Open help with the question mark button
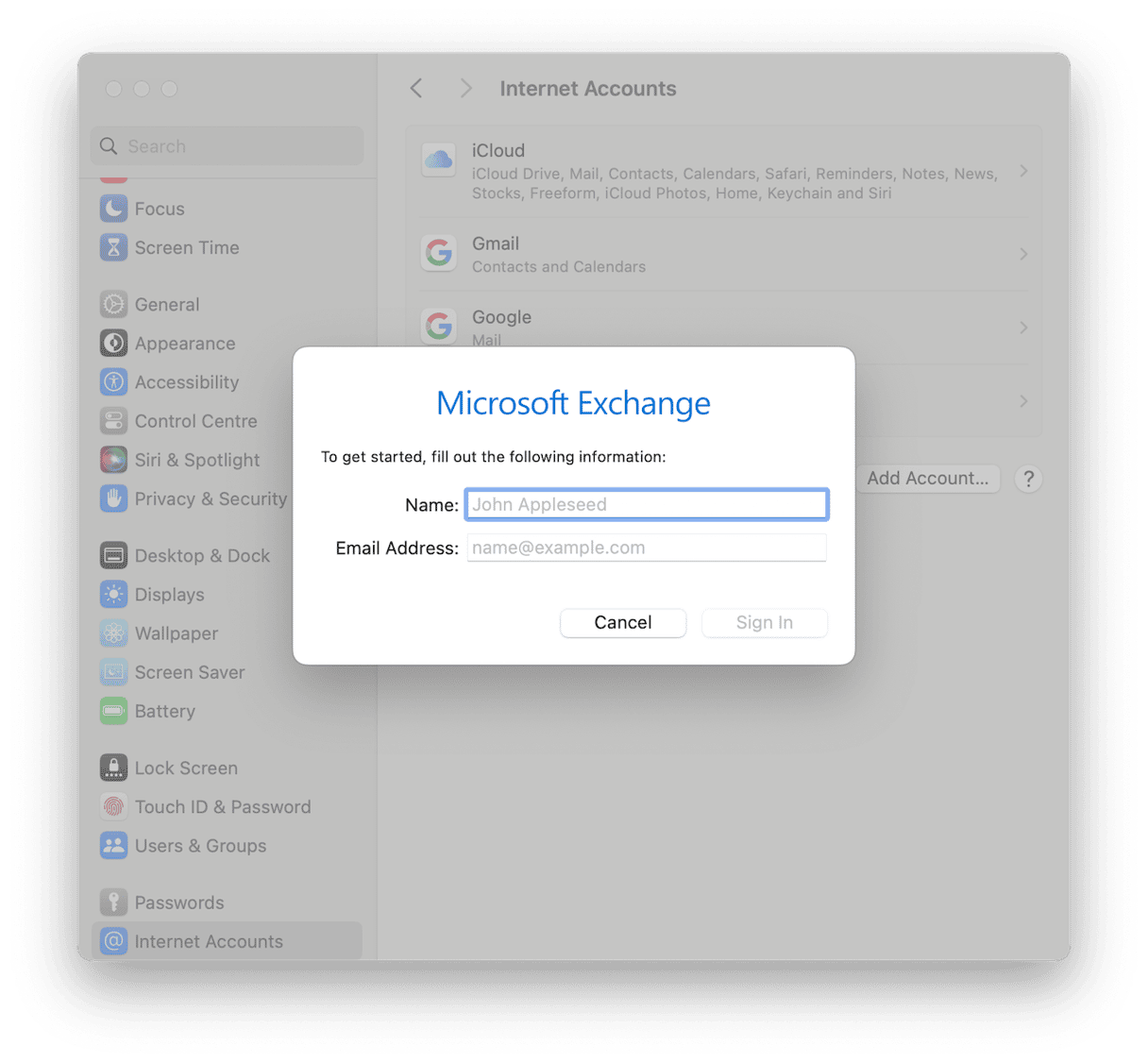 (x=1028, y=479)
